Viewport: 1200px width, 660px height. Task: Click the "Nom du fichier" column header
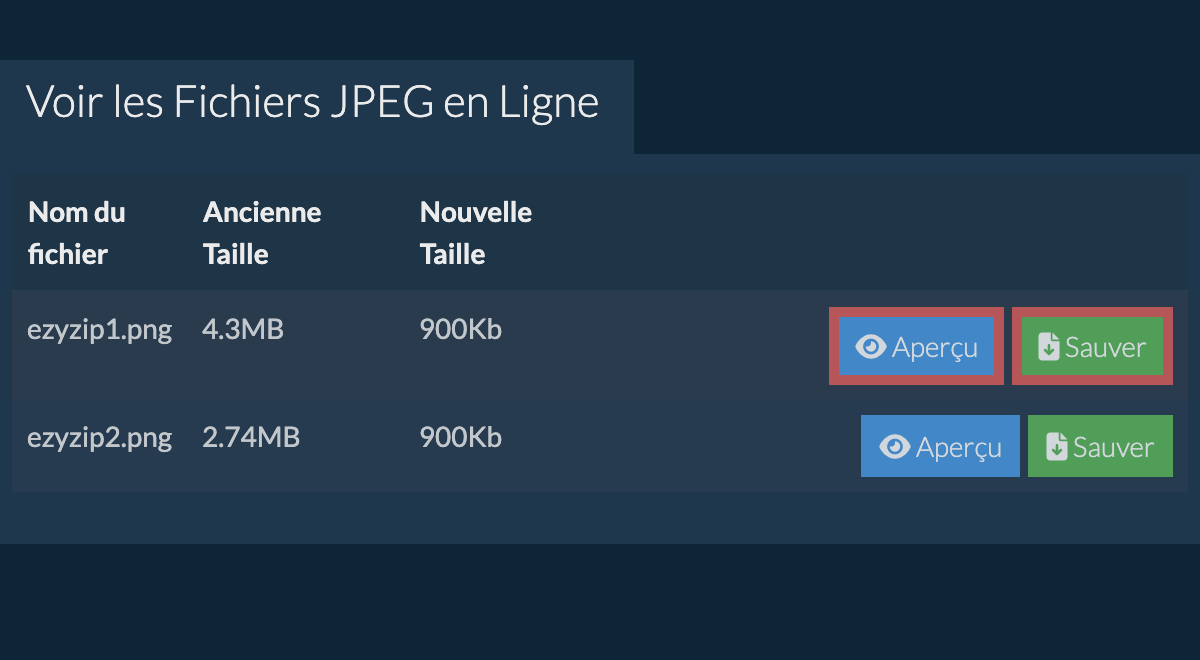pyautogui.click(x=77, y=233)
